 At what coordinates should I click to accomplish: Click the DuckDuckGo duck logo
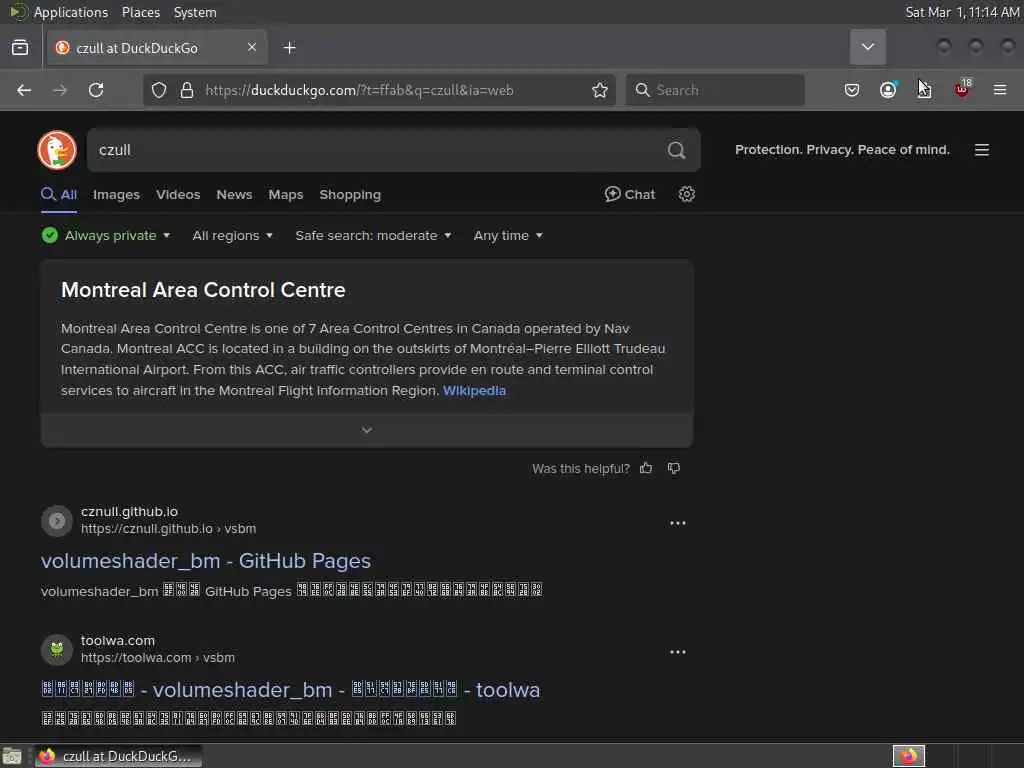click(57, 150)
